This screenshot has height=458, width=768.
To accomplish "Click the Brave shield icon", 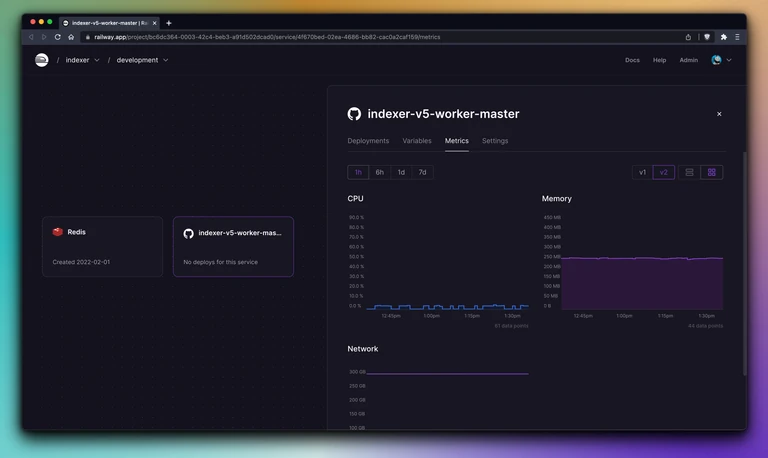I will coord(707,37).
